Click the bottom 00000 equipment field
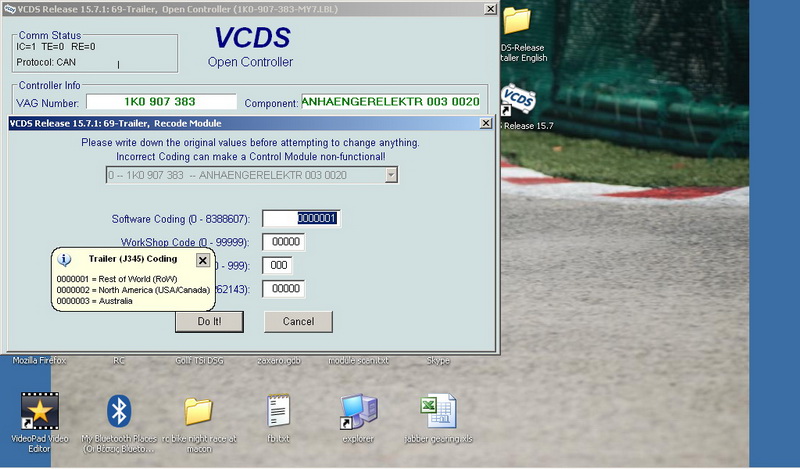Image resolution: width=800 pixels, height=469 pixels. (284, 289)
